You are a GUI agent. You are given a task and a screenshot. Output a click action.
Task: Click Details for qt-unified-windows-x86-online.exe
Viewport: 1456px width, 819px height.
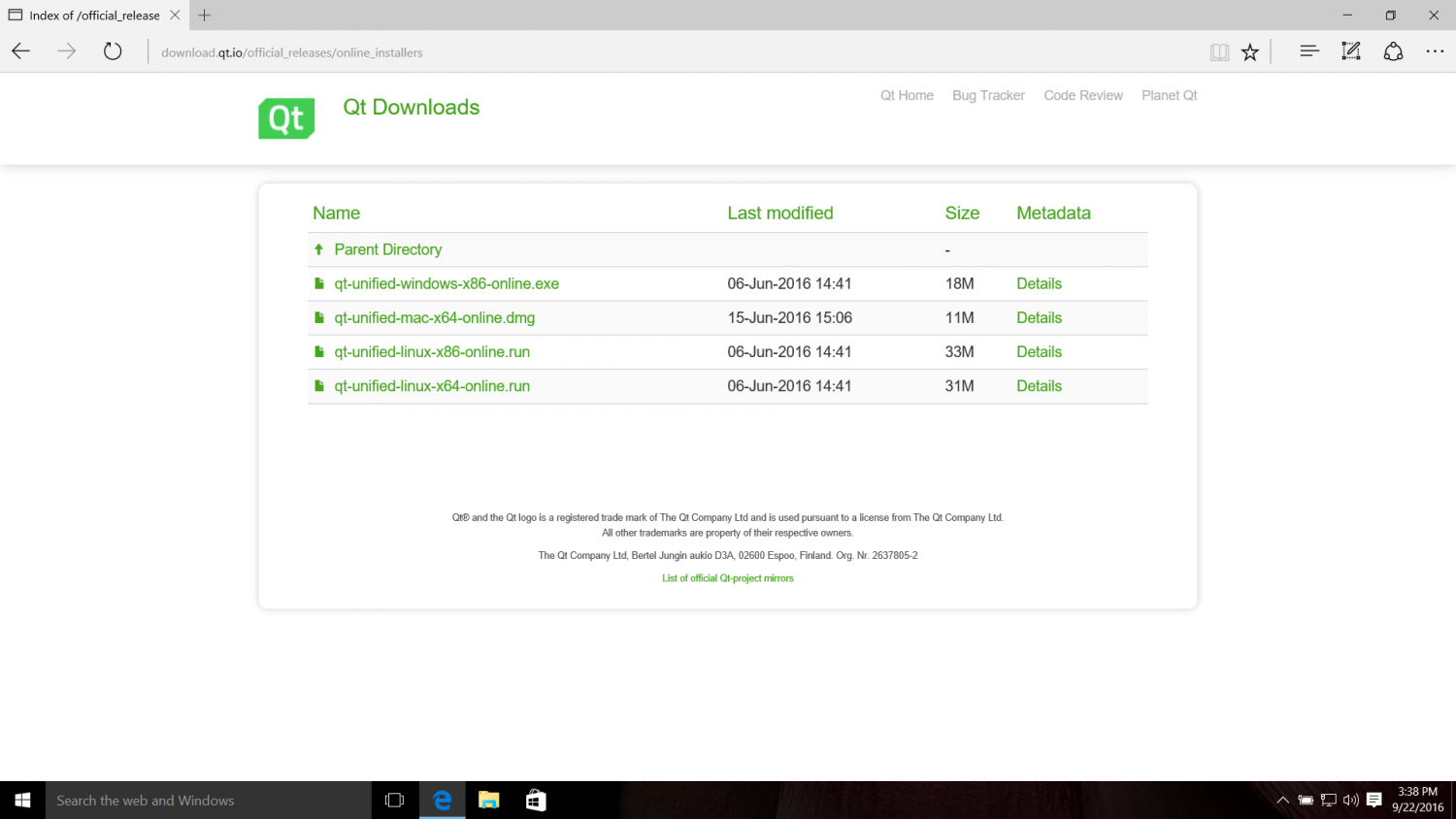[1039, 283]
